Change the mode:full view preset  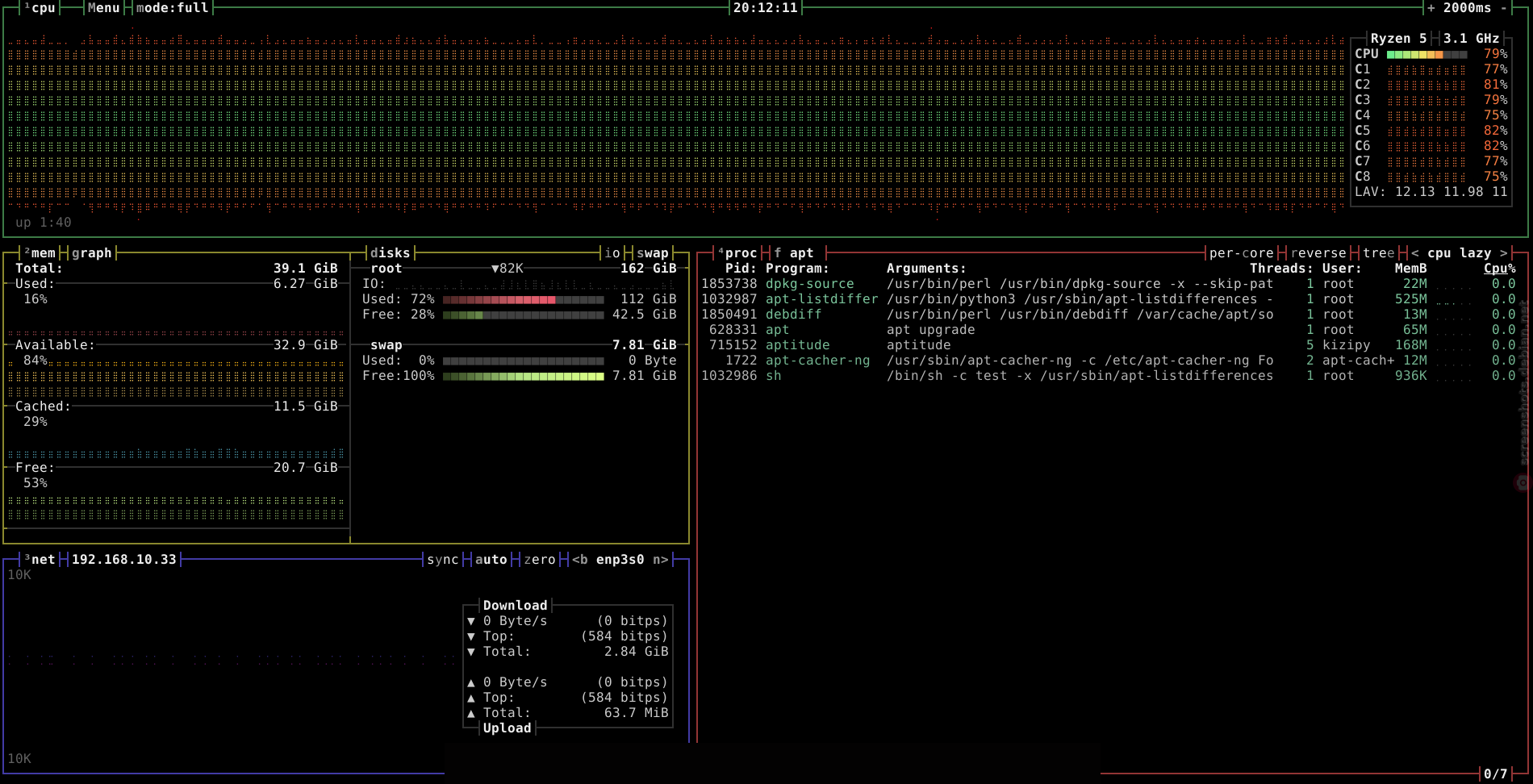pyautogui.click(x=172, y=8)
